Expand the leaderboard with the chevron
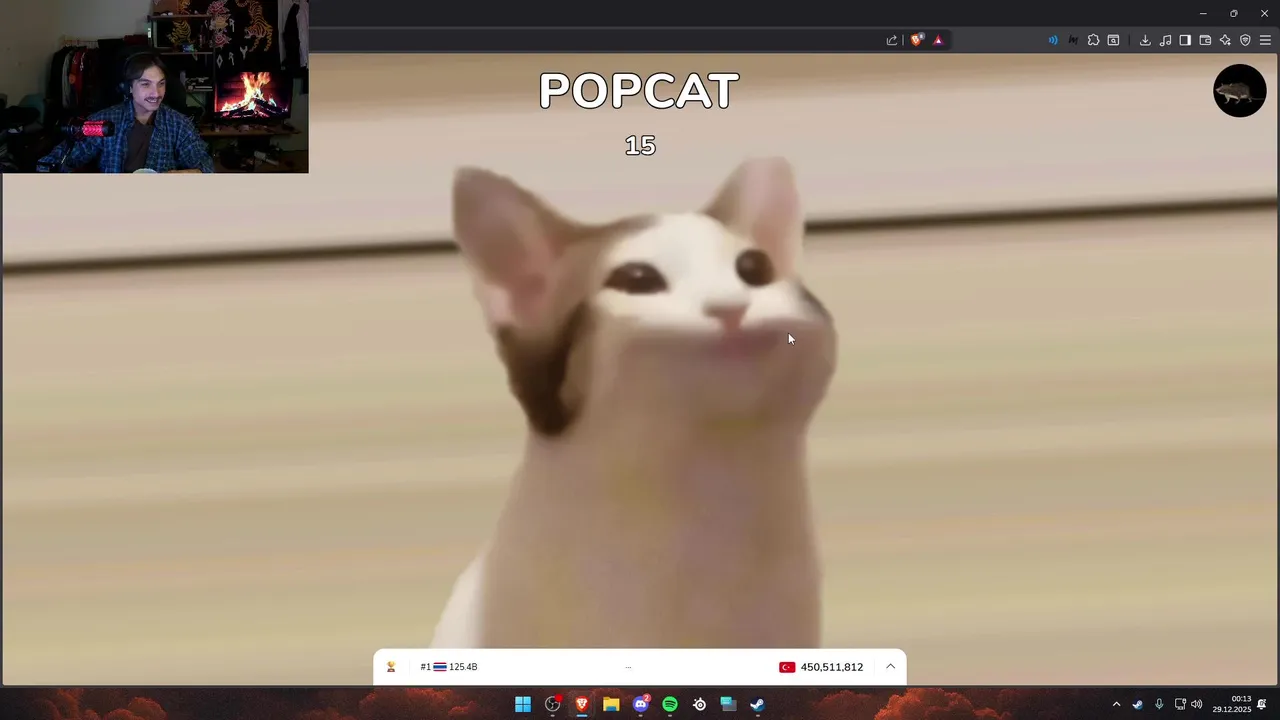1280x720 pixels. tap(890, 667)
